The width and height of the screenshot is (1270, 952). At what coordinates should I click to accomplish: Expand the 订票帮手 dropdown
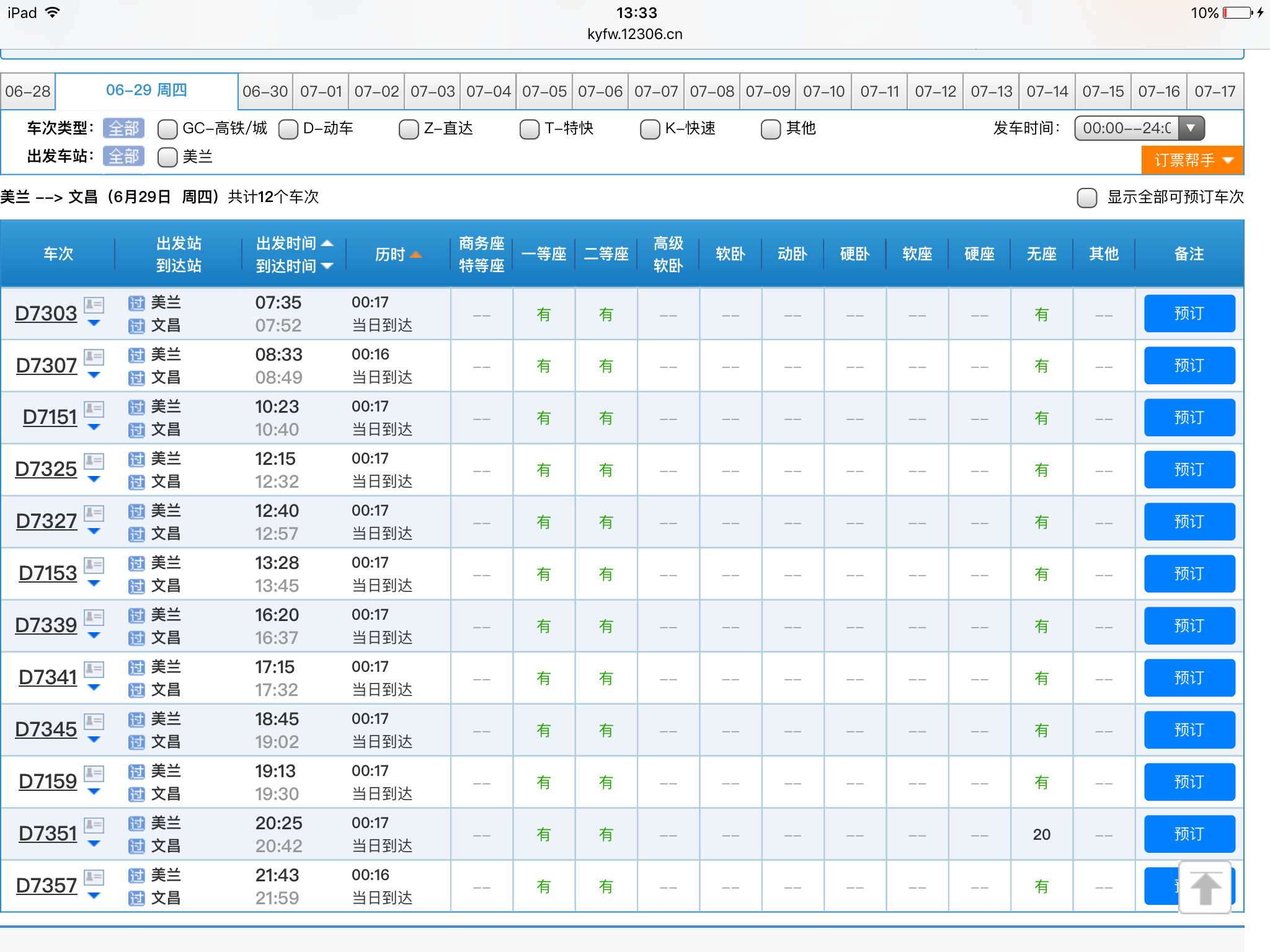coord(1192,161)
